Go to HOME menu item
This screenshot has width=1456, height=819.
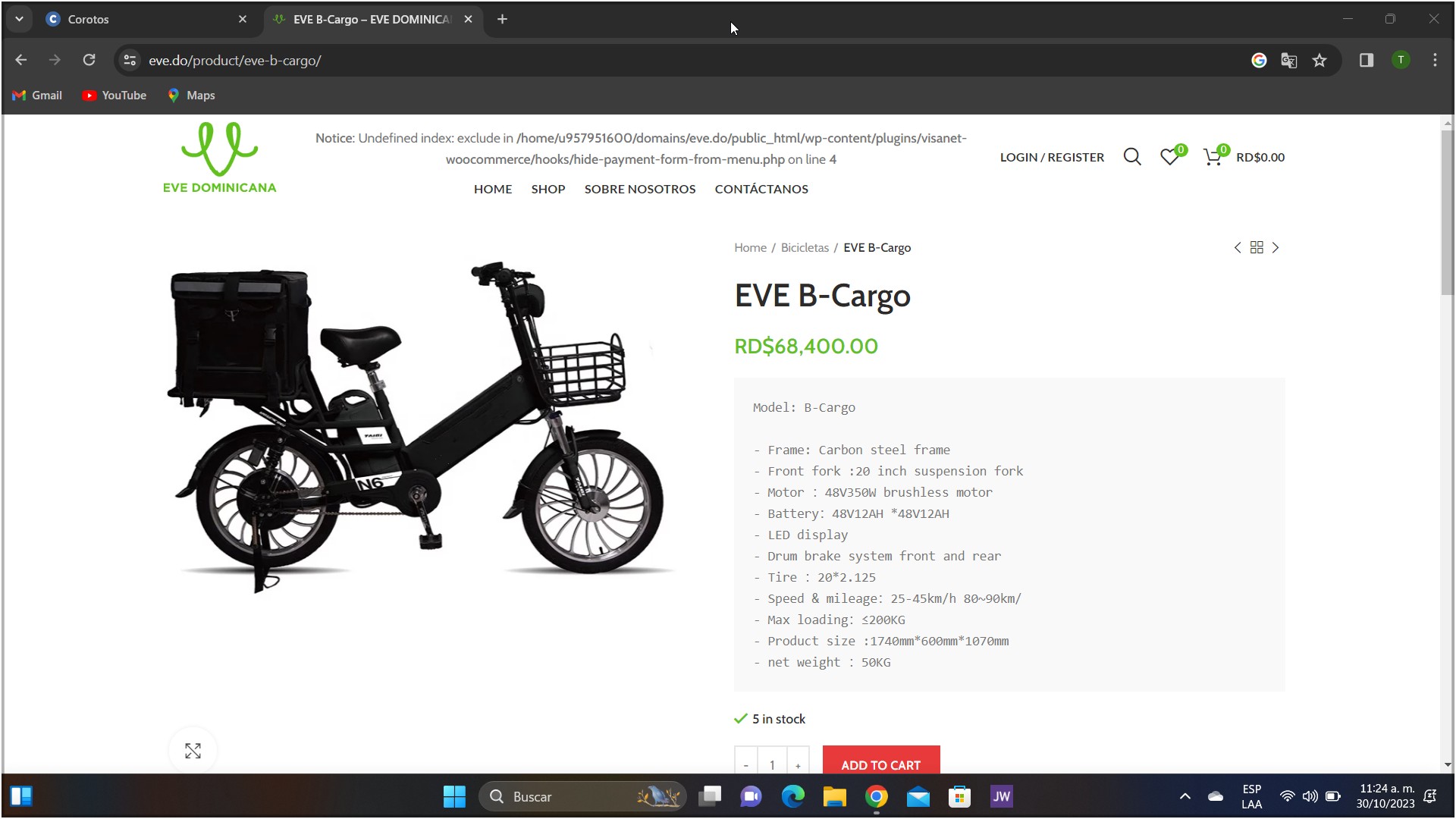tap(493, 189)
